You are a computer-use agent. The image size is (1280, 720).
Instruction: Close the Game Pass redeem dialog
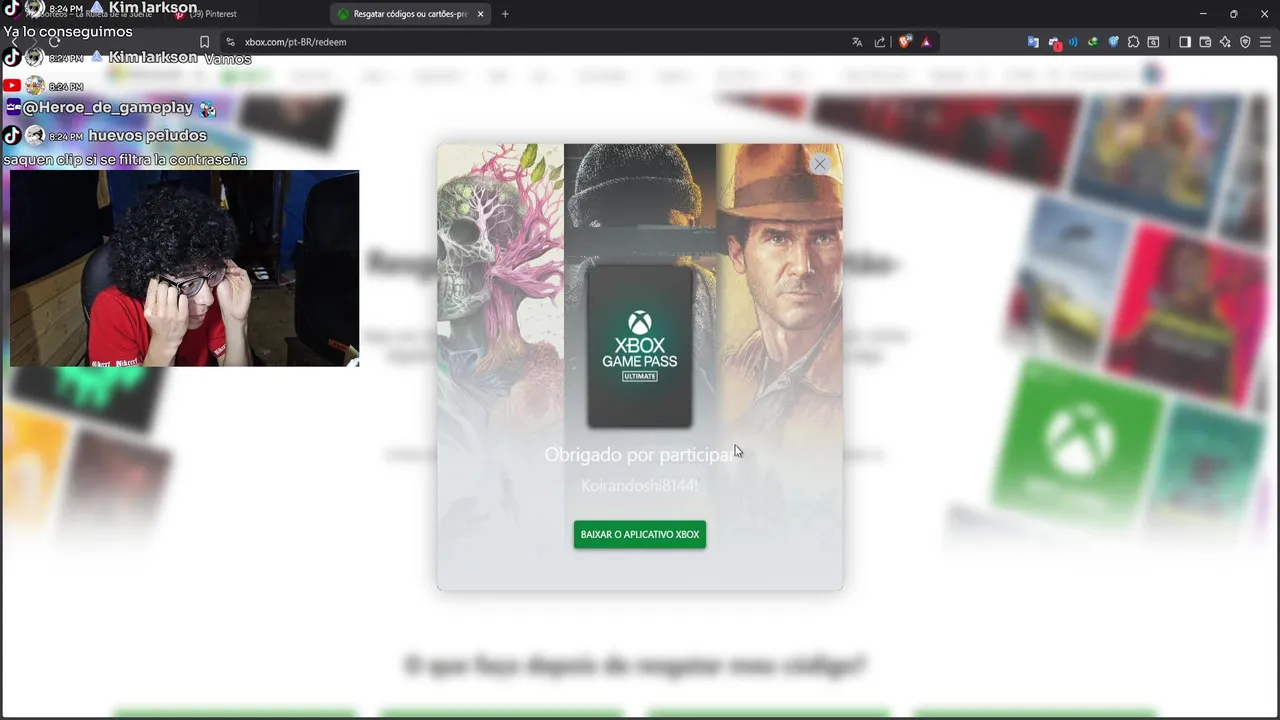[x=820, y=164]
